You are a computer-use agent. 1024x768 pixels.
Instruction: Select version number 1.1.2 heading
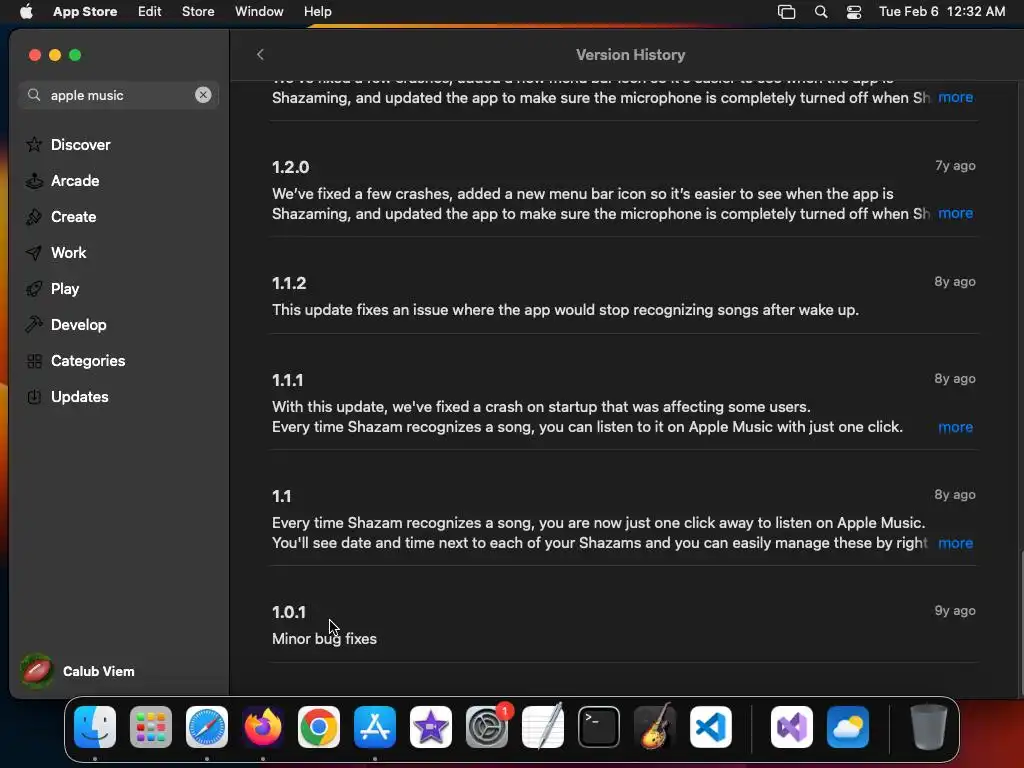point(289,283)
